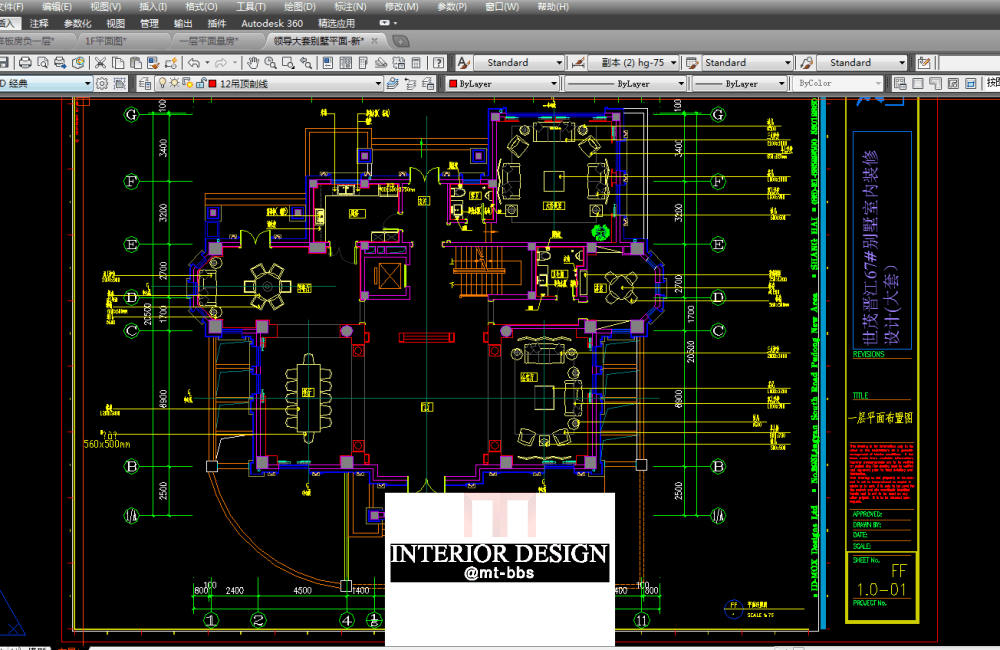
Task: Switch to the 1F平面图 drawing tab
Action: click(106, 41)
